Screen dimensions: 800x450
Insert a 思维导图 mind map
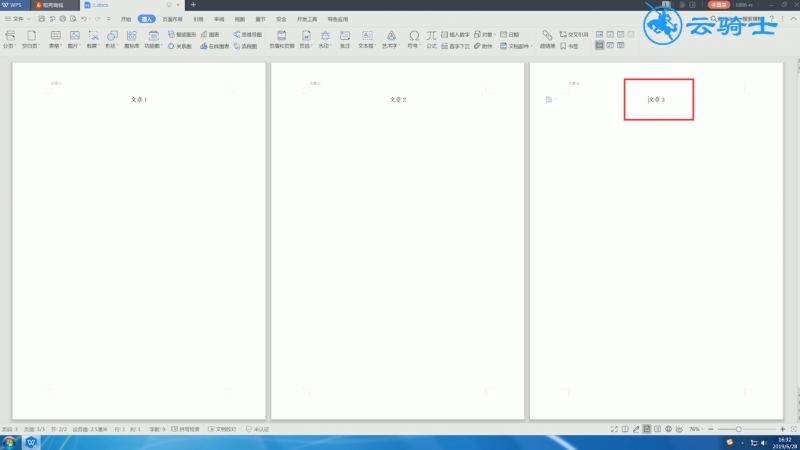248,34
